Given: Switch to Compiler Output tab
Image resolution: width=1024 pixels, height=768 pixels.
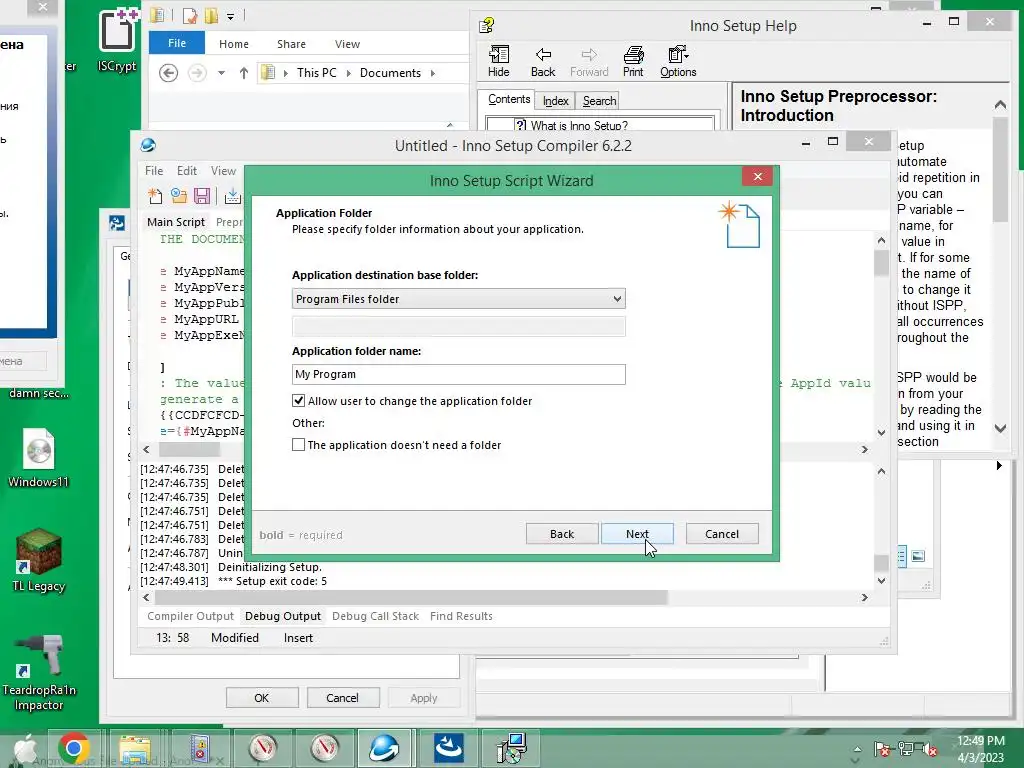Looking at the screenshot, I should [x=190, y=616].
